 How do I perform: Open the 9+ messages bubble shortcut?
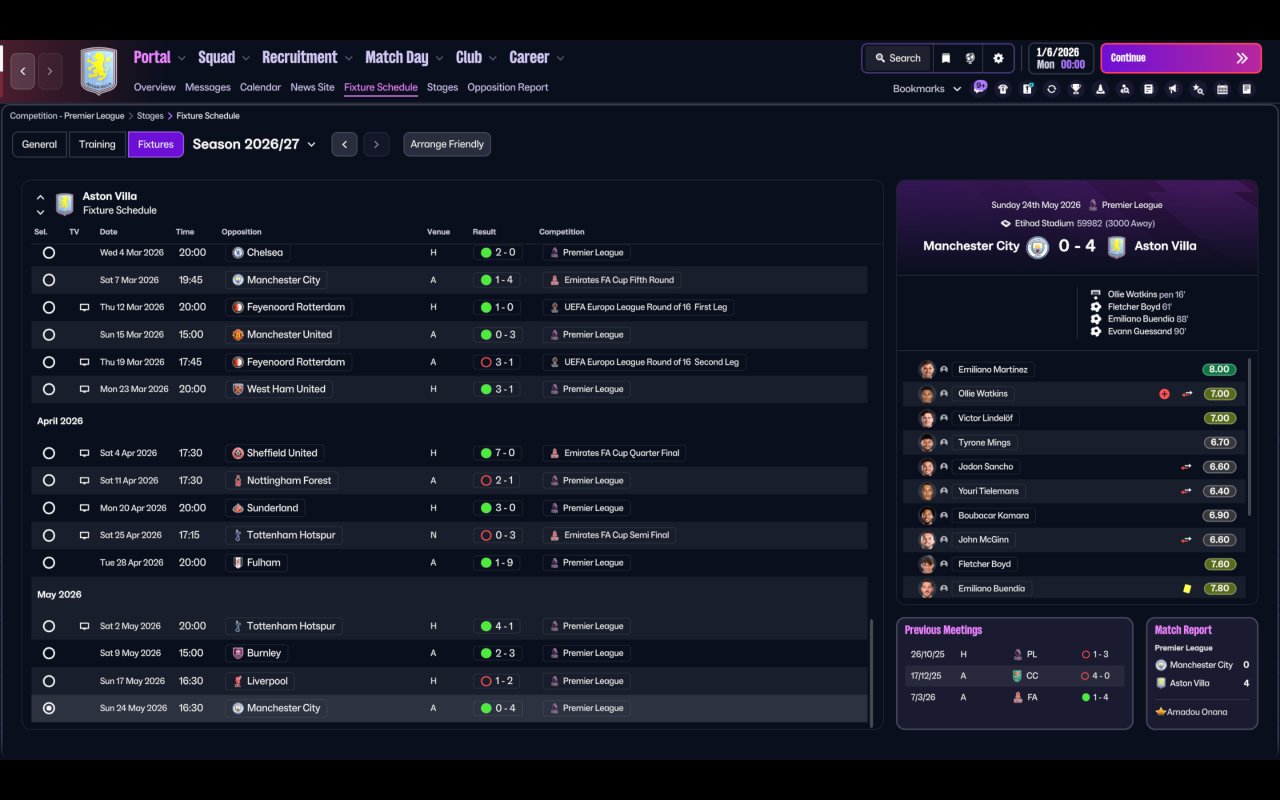[980, 87]
